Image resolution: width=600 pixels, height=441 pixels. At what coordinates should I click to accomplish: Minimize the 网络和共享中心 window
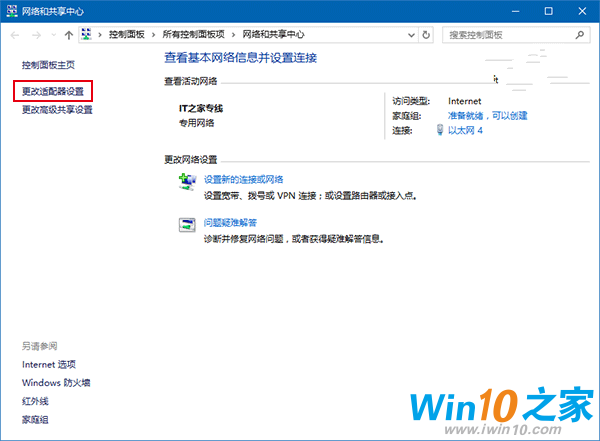(515, 11)
